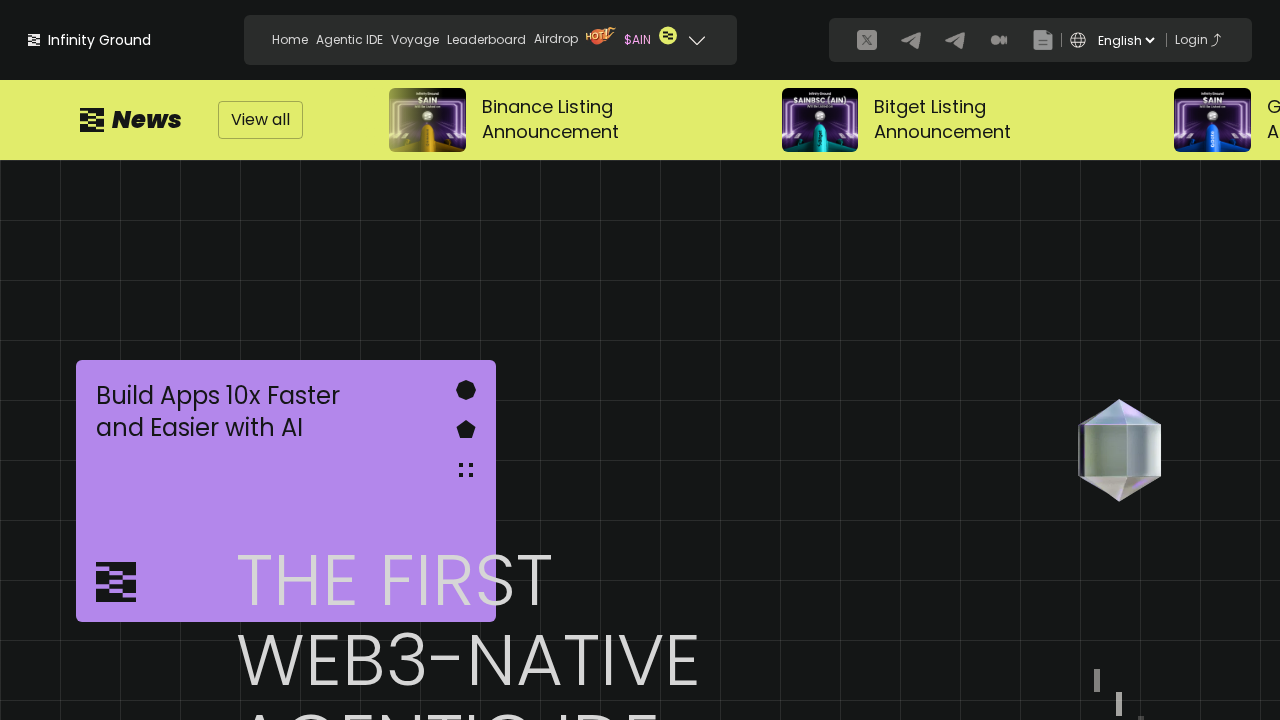Select the circle shape icon on purple card
The width and height of the screenshot is (1280, 720).
465,390
